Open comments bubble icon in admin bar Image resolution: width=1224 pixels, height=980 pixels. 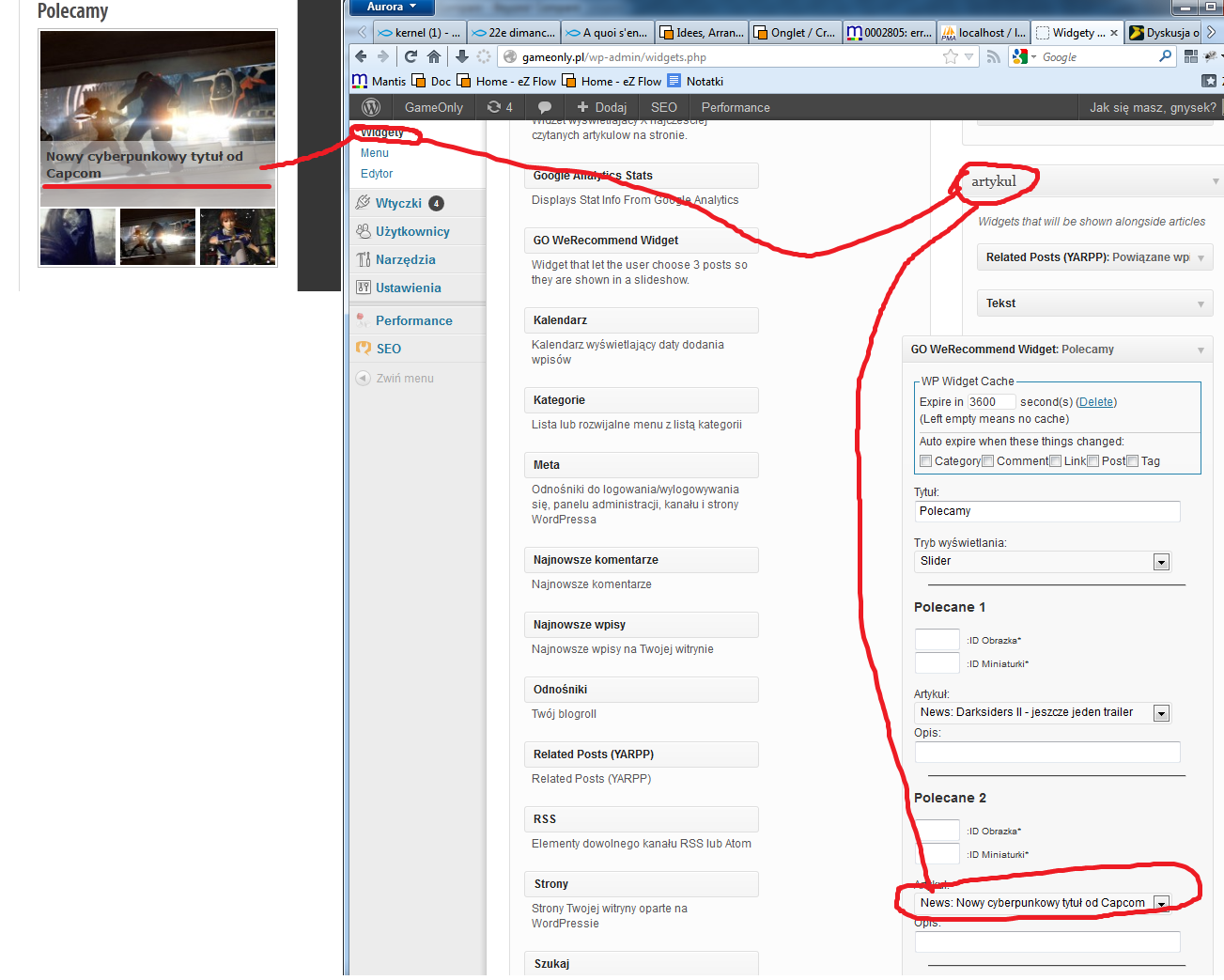(544, 107)
